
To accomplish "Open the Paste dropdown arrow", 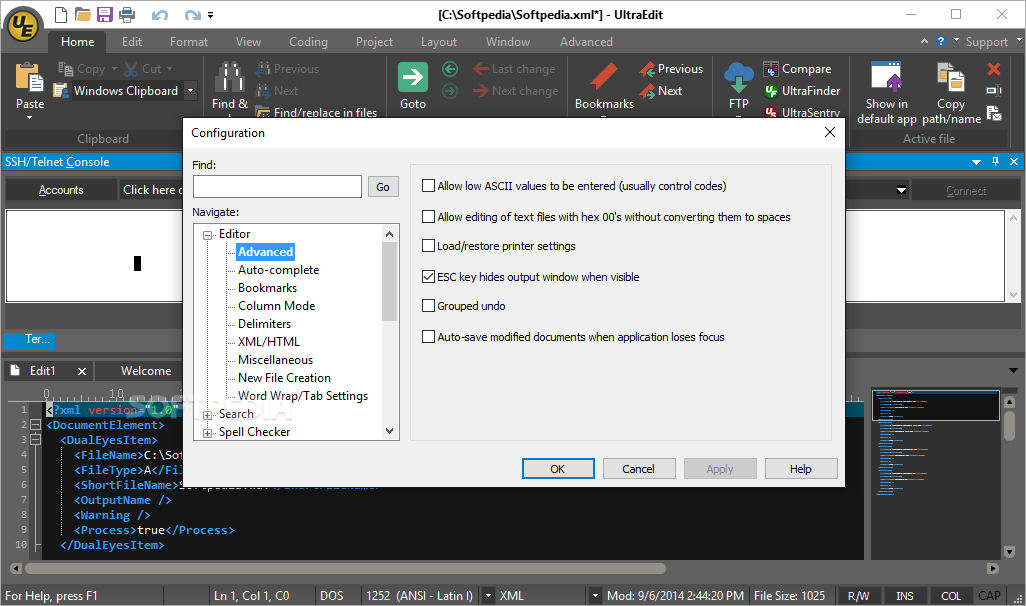I will pos(29,118).
